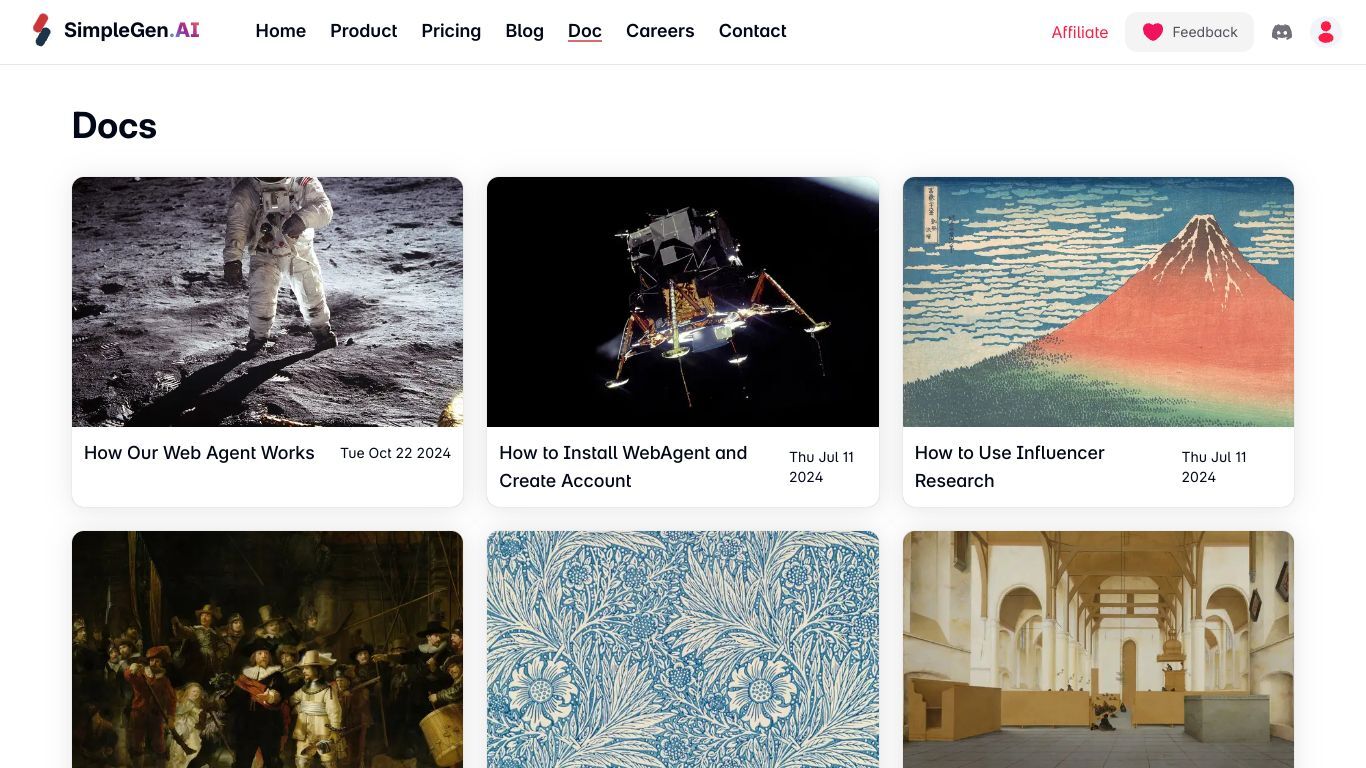Open the user profile avatar icon
The width and height of the screenshot is (1366, 768).
click(x=1326, y=32)
